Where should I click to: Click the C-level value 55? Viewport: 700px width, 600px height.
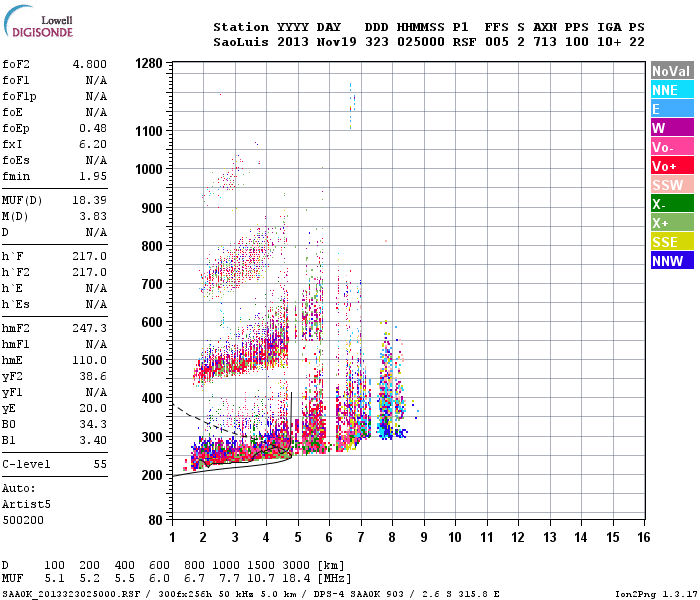point(100,464)
